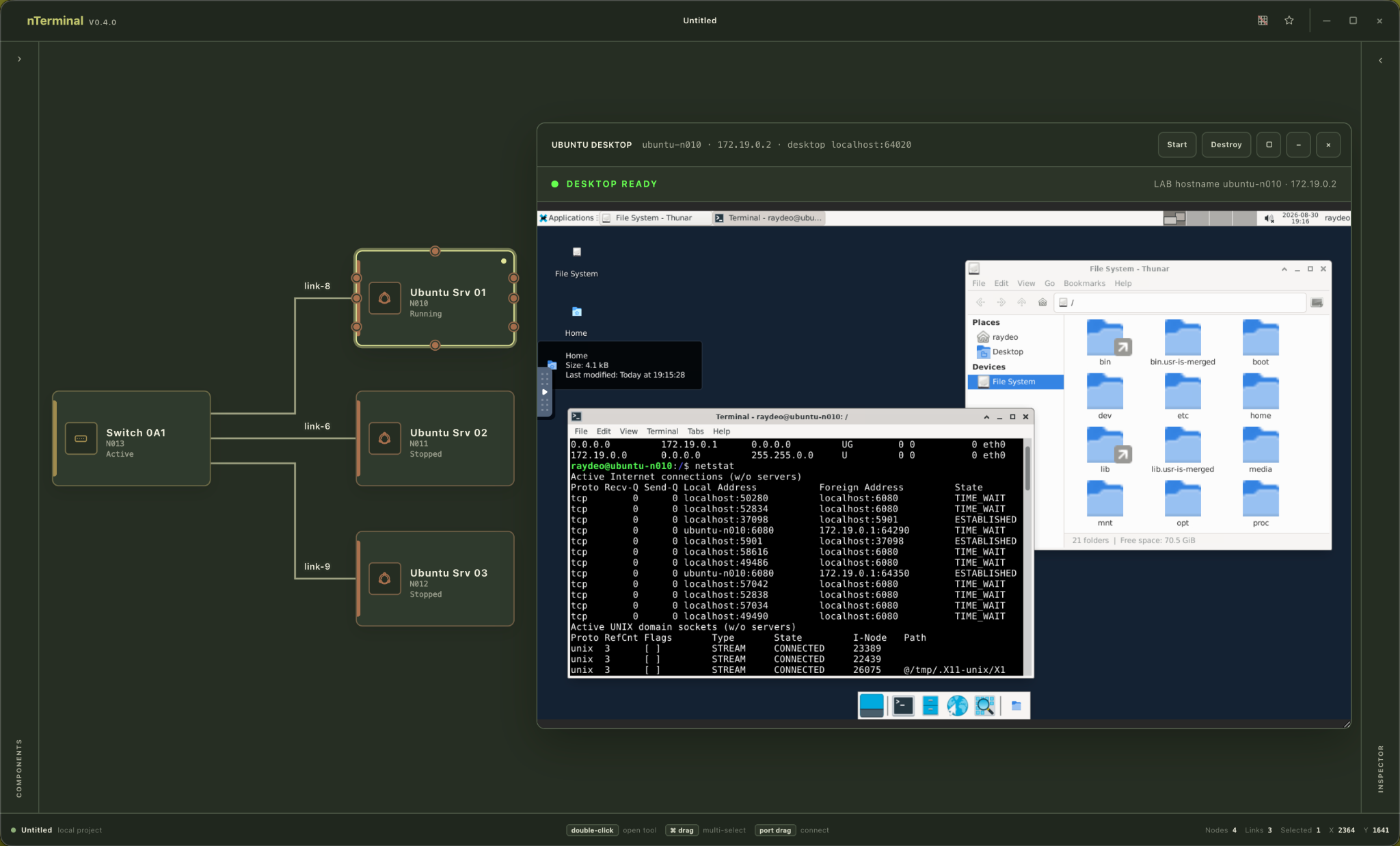The width and height of the screenshot is (1400, 846).
Task: Select the lib folder in Thunar
Action: coord(1105,450)
